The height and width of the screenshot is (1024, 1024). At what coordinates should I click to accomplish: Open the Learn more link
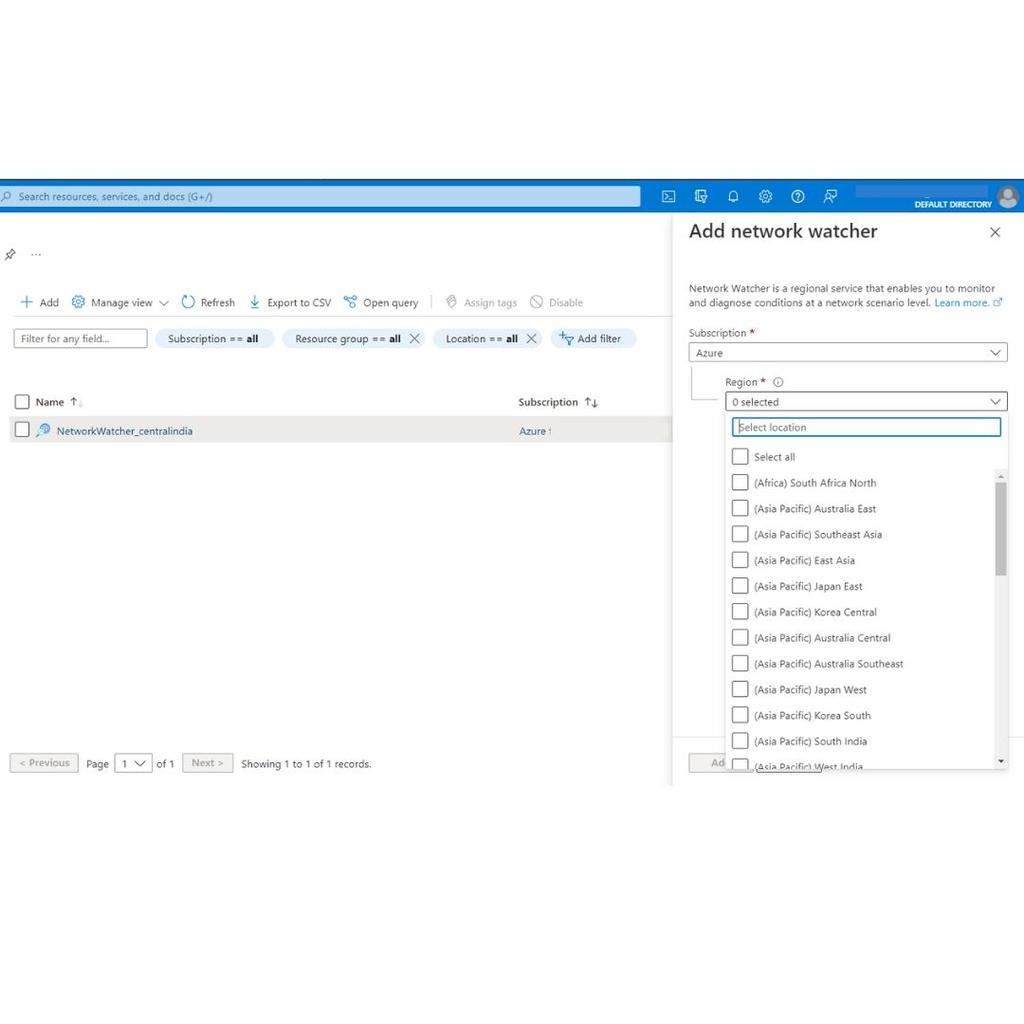(962, 302)
